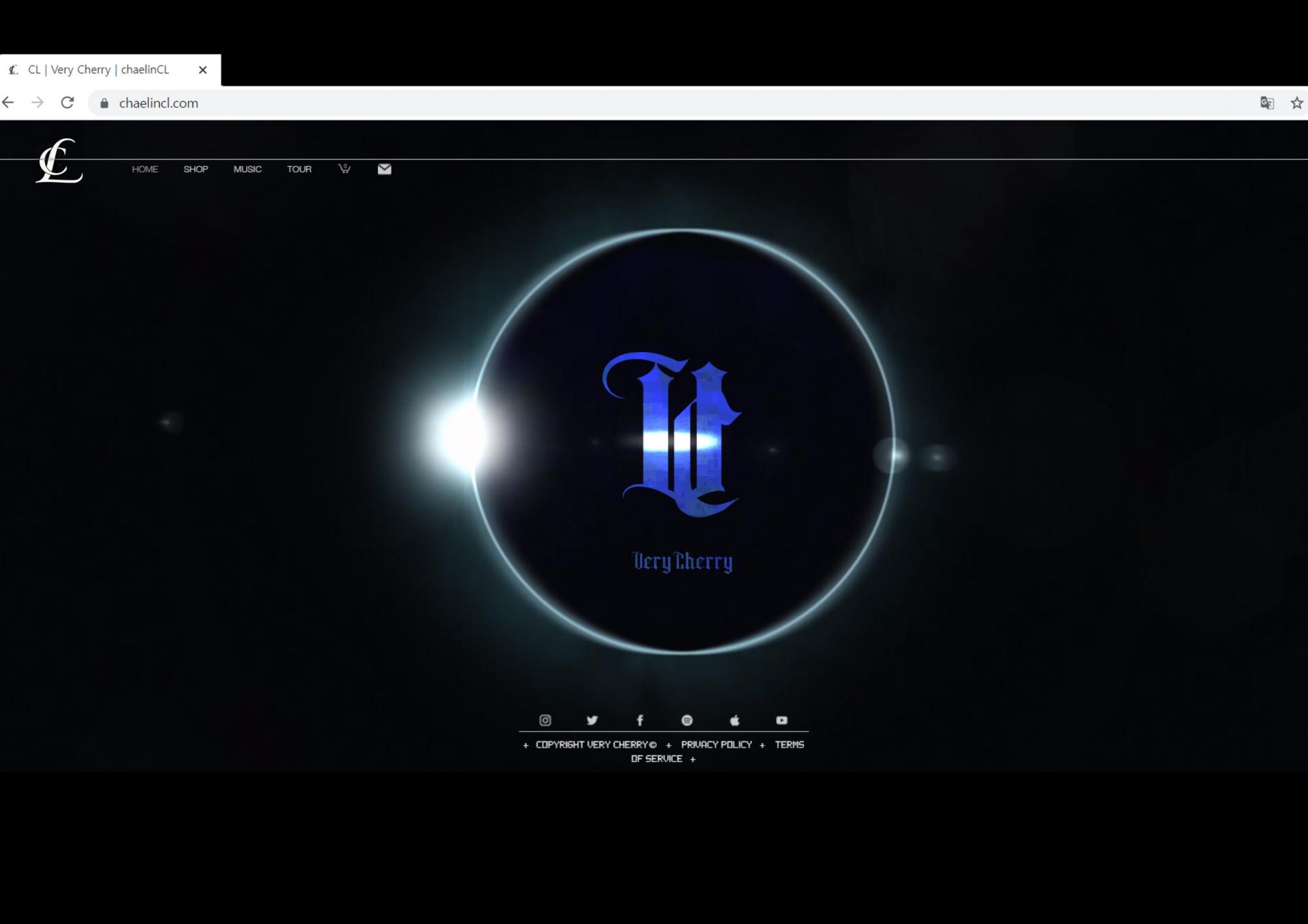Open the Instagram footer icon

545,720
